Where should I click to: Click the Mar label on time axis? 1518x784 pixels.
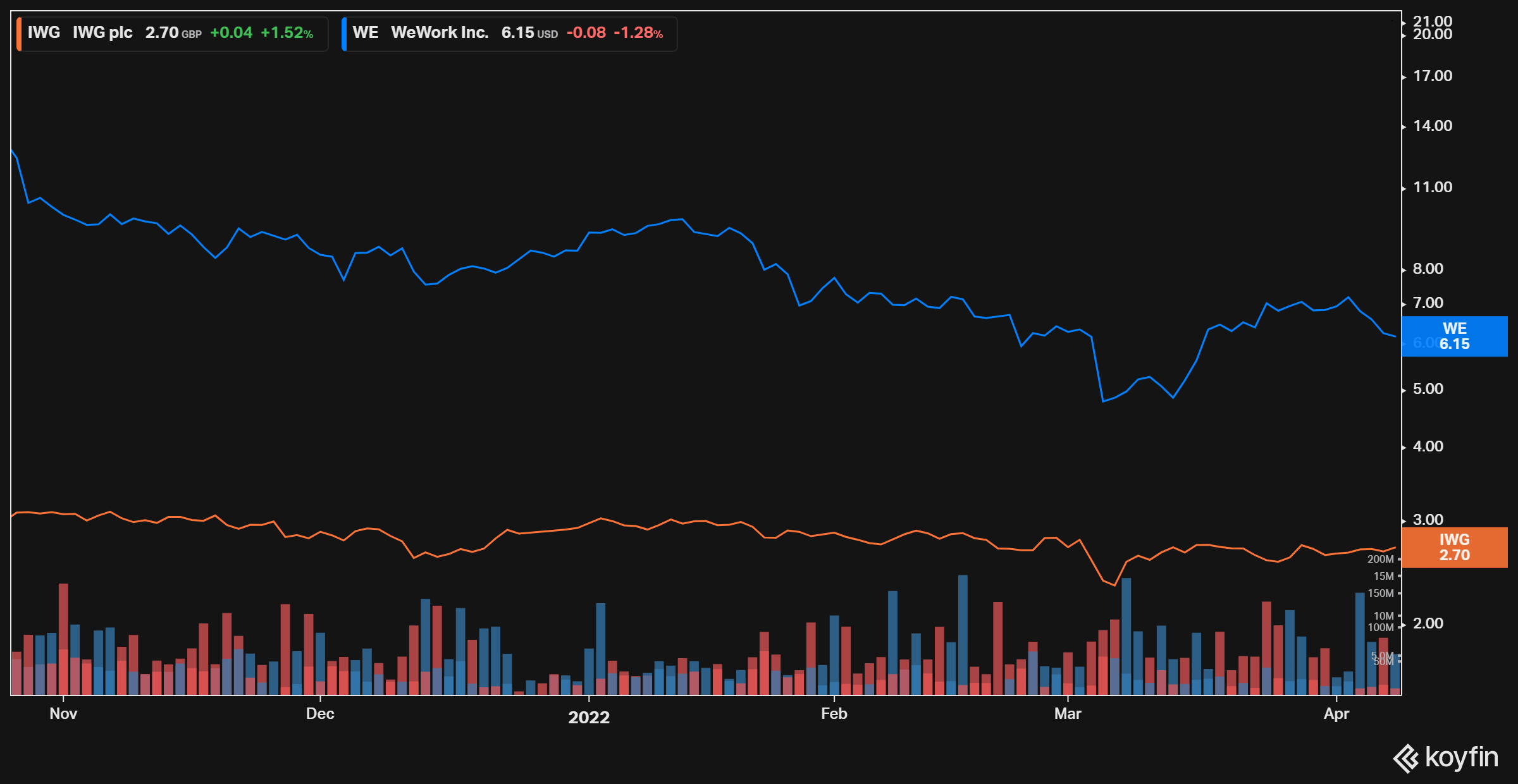(1068, 714)
